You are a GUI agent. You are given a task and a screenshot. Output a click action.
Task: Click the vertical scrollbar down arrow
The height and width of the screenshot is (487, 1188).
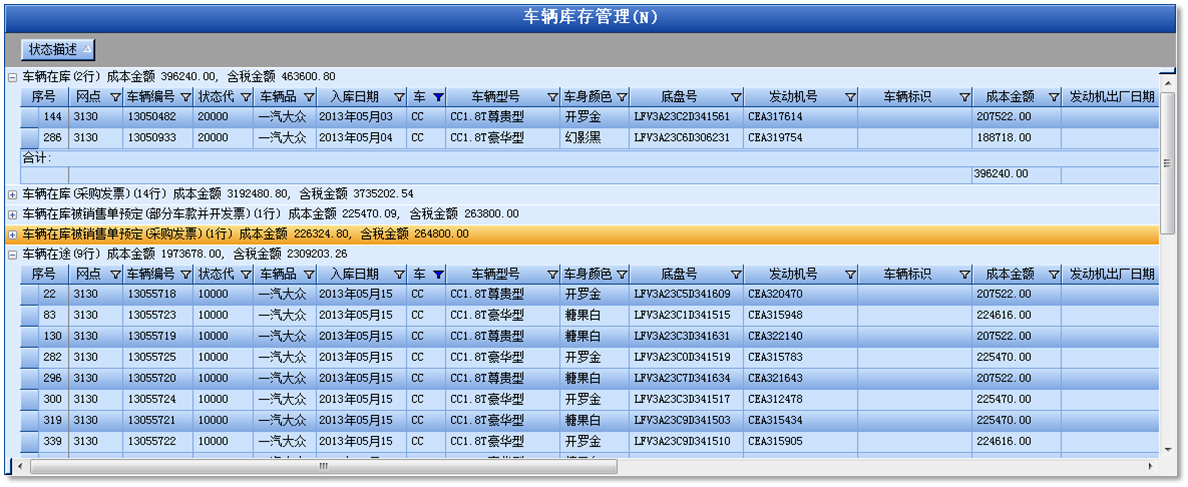pyautogui.click(x=1167, y=451)
